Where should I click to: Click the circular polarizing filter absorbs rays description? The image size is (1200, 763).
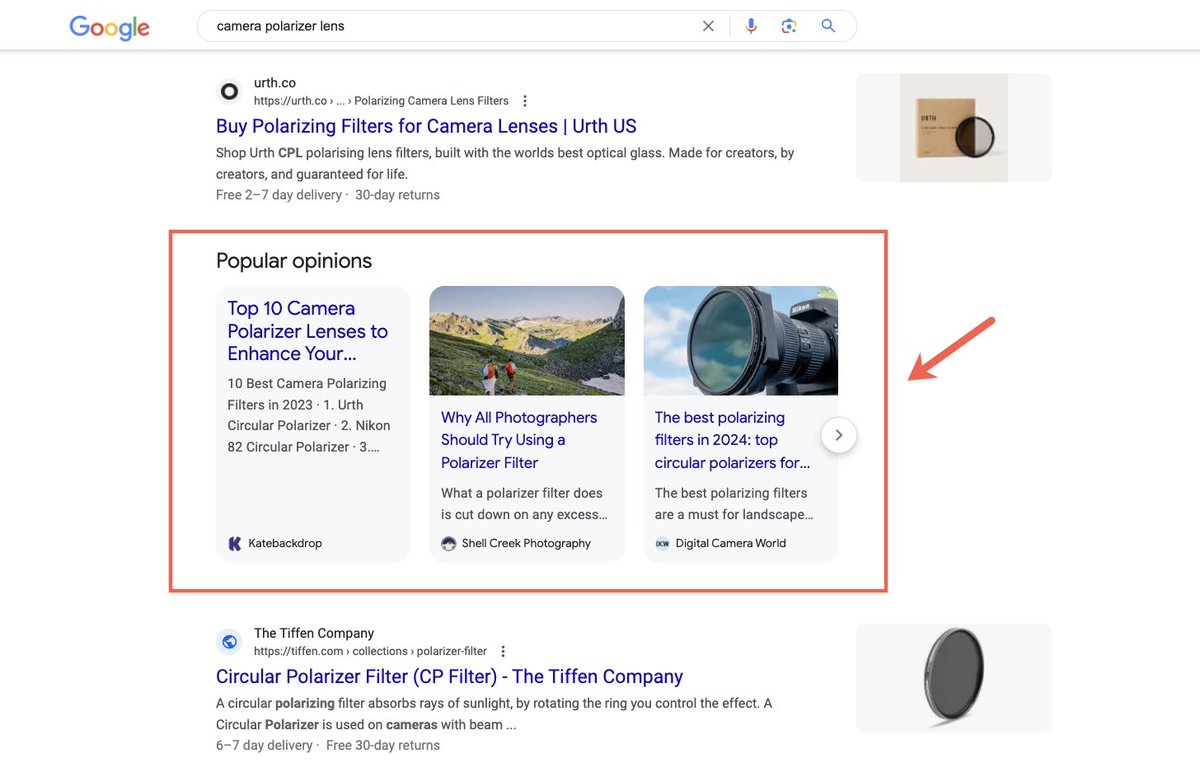[494, 714]
